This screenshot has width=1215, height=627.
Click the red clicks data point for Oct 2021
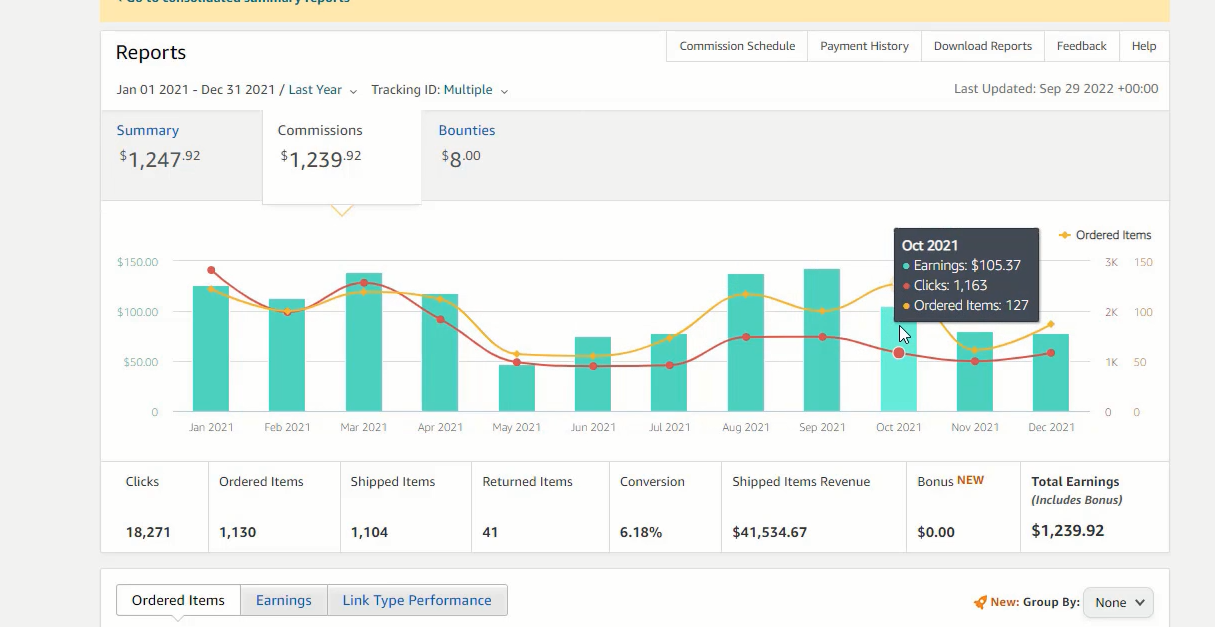tap(899, 353)
